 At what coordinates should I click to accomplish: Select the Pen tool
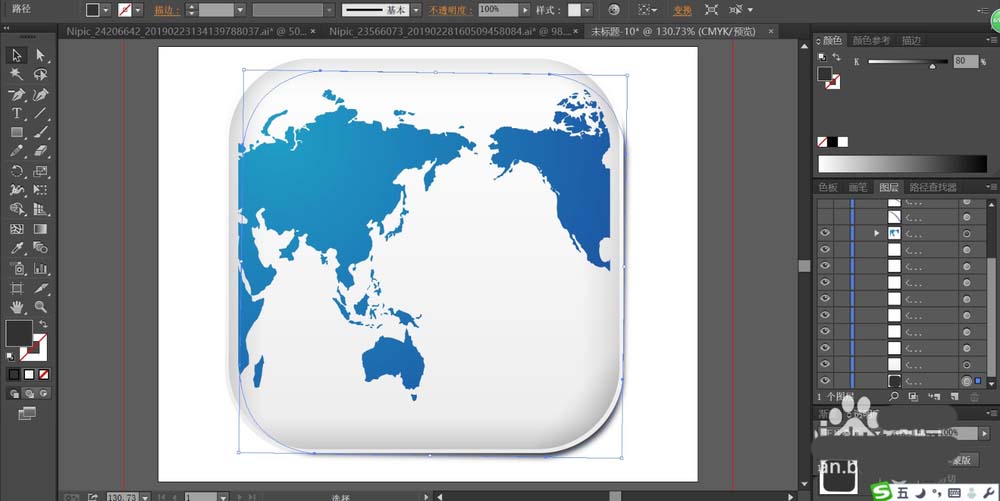[17, 95]
